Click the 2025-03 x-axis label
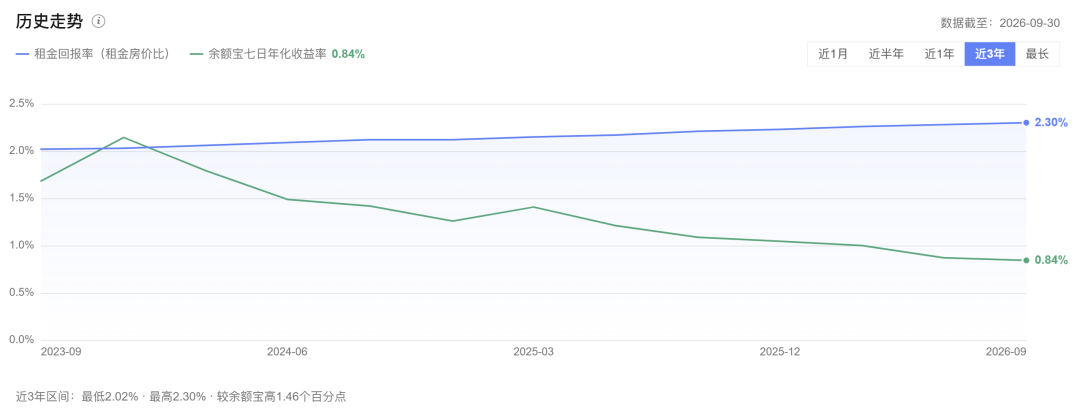 [534, 351]
